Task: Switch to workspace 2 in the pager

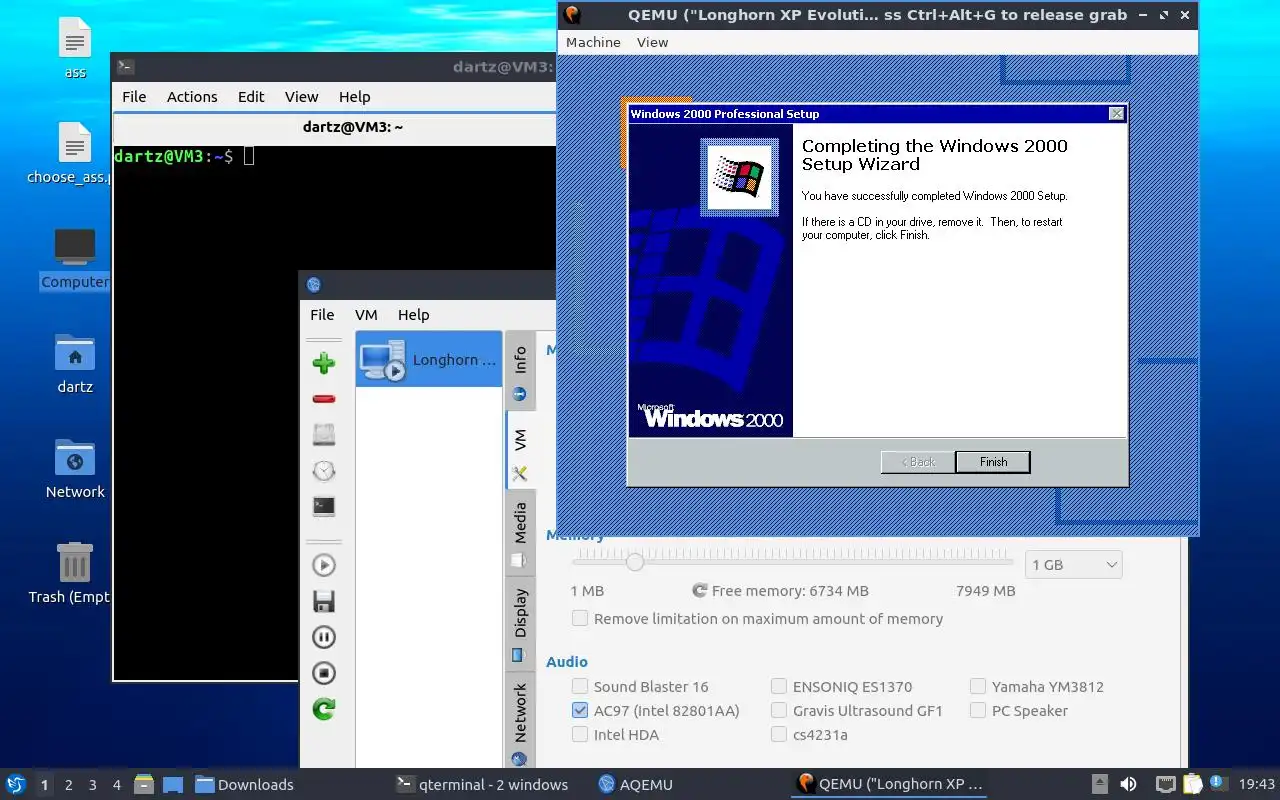Action: tap(68, 785)
